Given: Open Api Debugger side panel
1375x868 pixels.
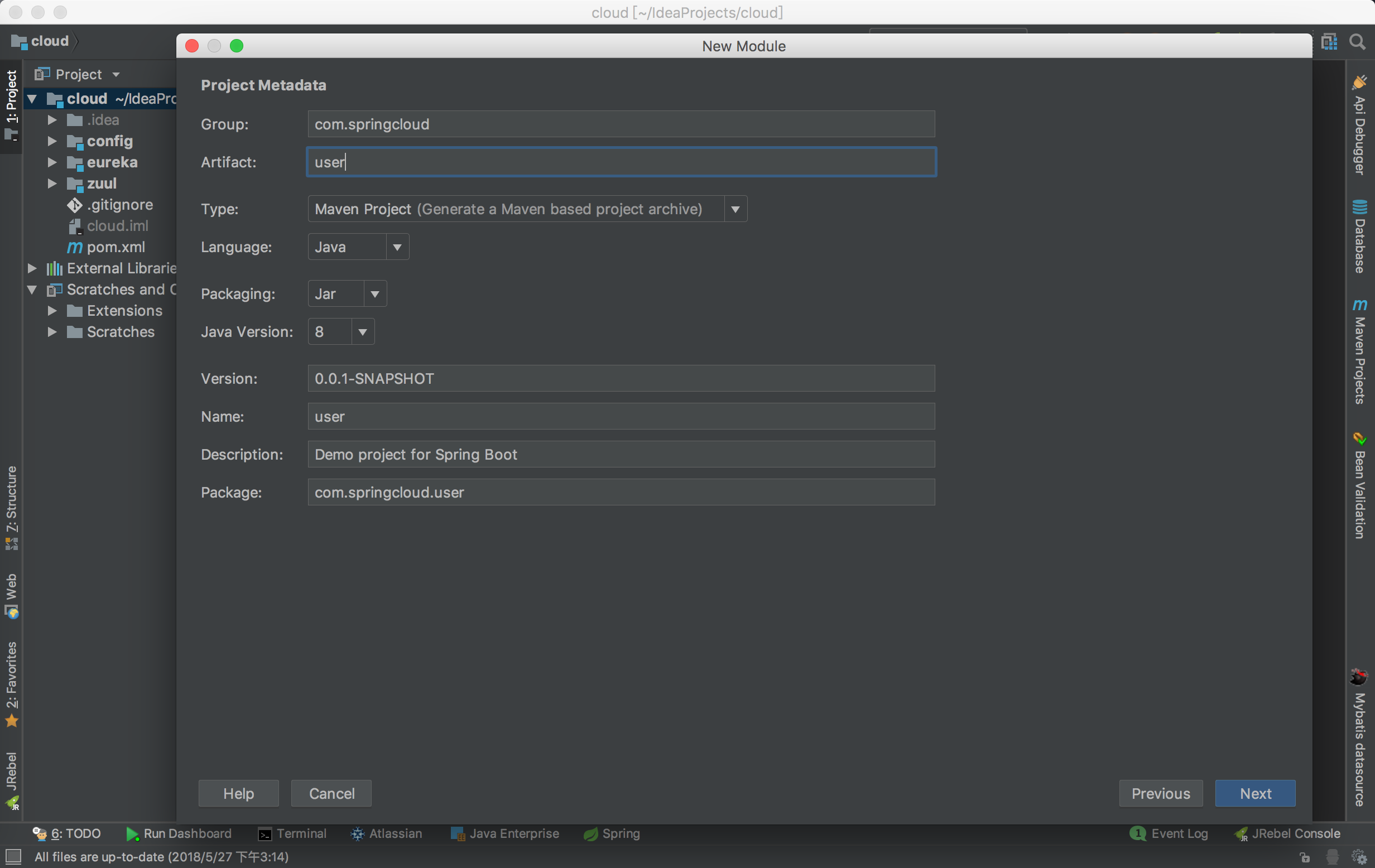Looking at the screenshot, I should click(x=1359, y=126).
